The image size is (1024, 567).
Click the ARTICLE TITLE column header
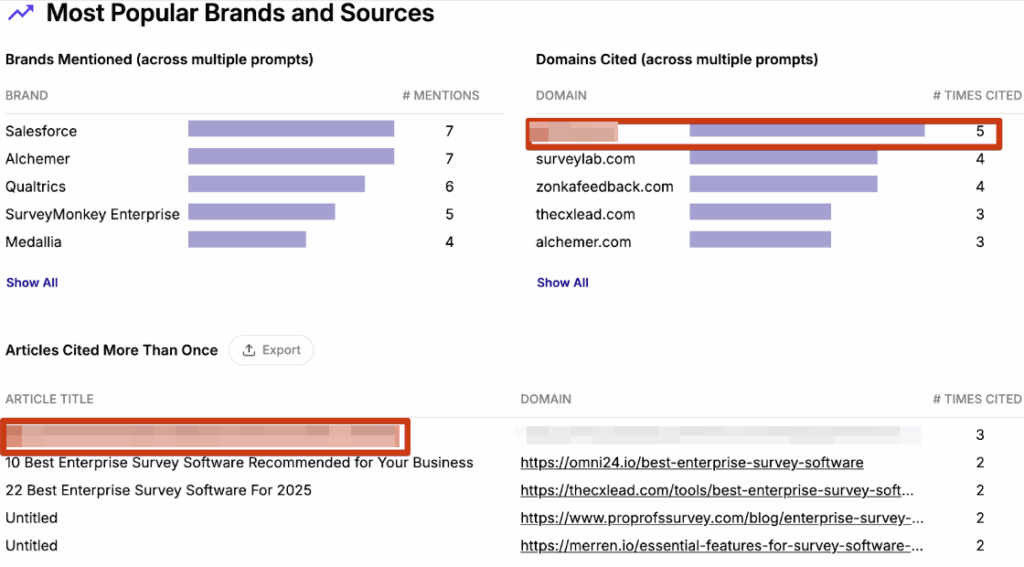[x=50, y=399]
